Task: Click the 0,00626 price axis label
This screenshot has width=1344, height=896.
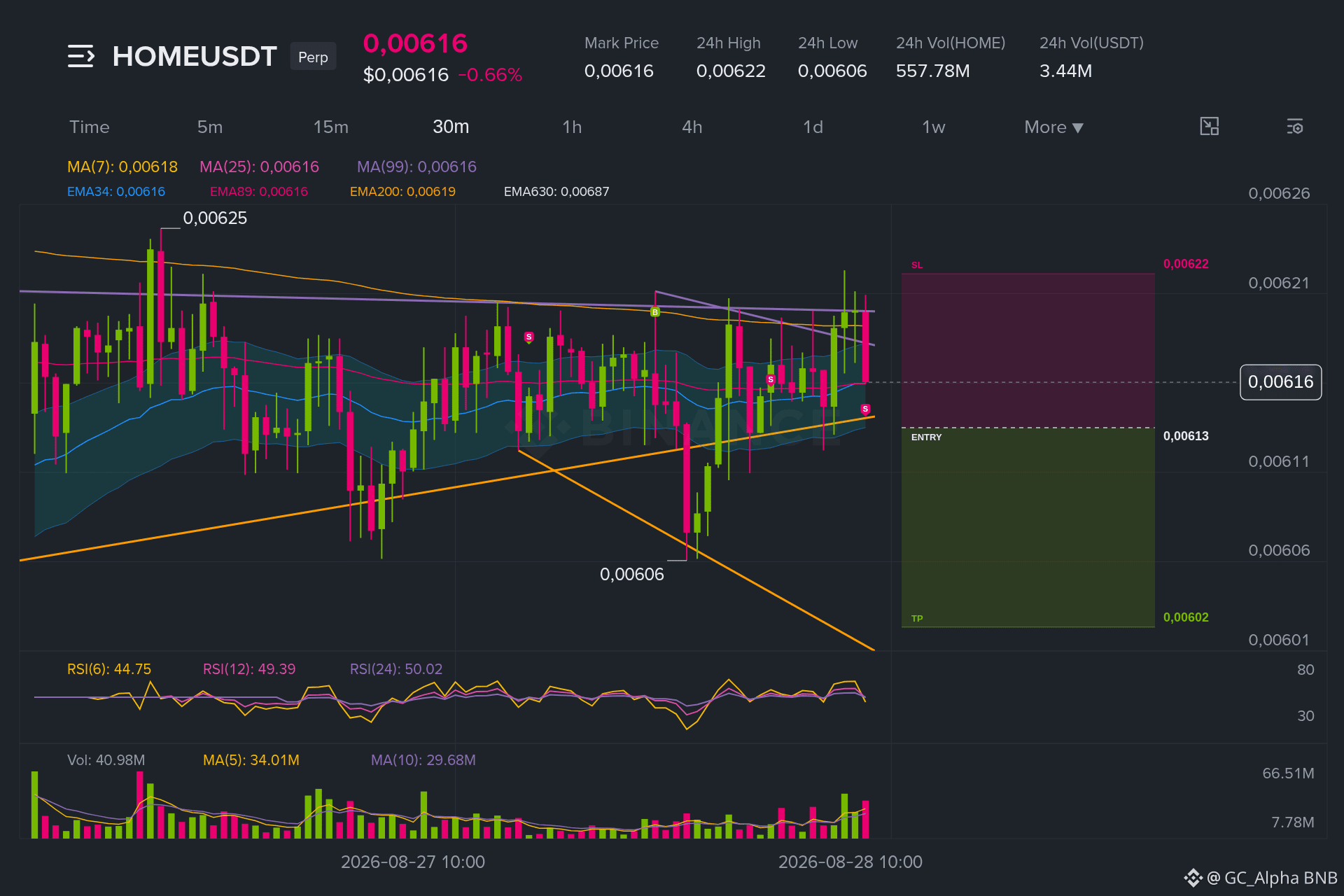Action: [1279, 193]
